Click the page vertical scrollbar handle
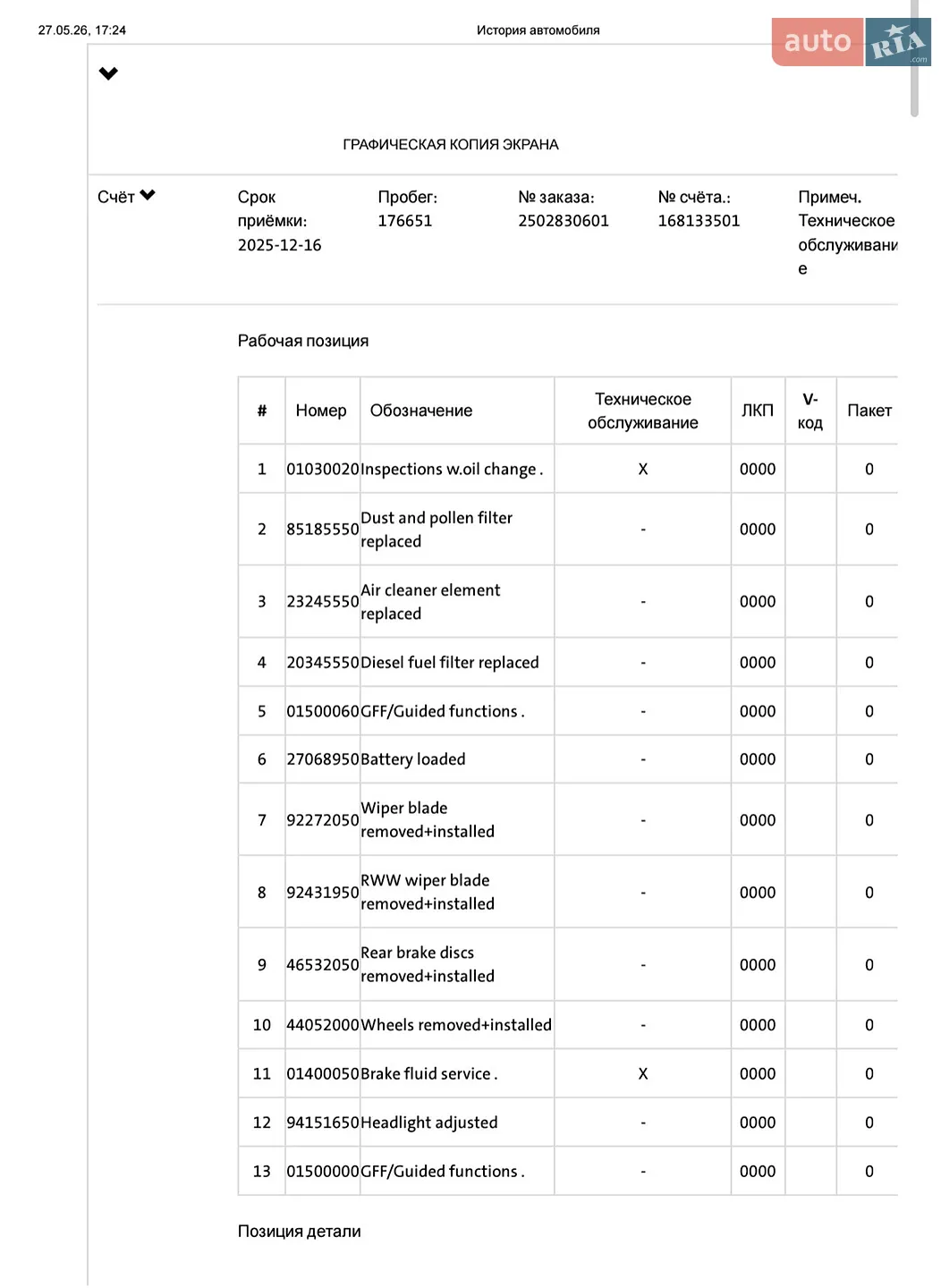Screen dimensions: 941x1288 [914, 58]
